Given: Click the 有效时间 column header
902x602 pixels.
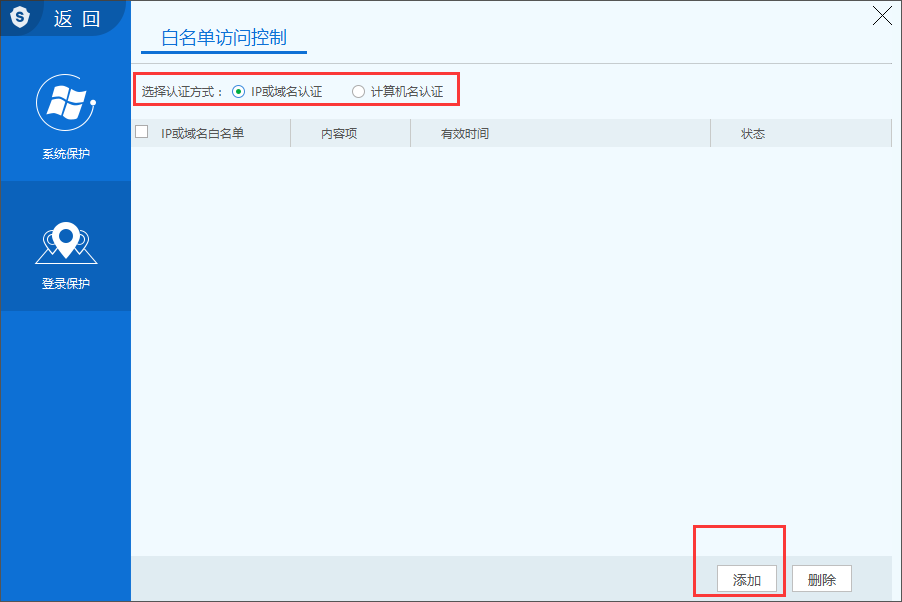Looking at the screenshot, I should [x=464, y=133].
